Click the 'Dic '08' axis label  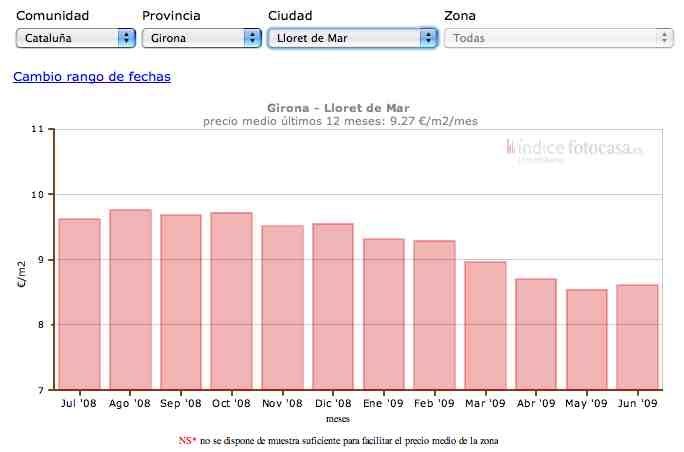point(333,403)
